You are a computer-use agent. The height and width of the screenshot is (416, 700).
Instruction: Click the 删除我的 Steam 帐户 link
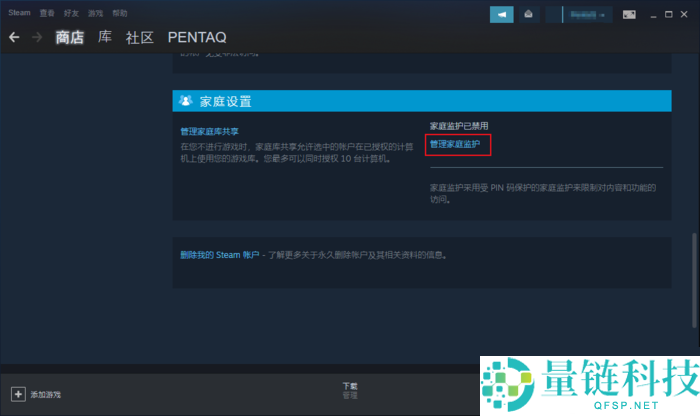pos(218,255)
